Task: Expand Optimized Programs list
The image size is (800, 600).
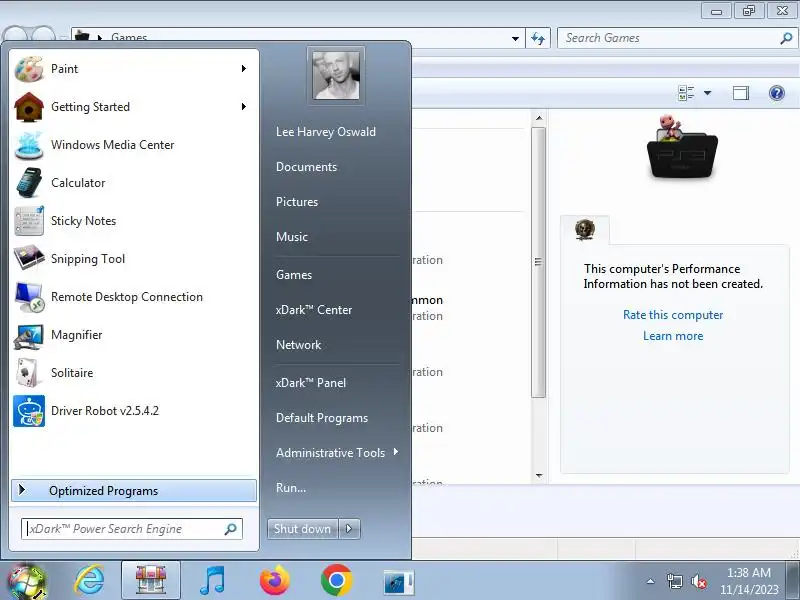Action: pos(134,491)
